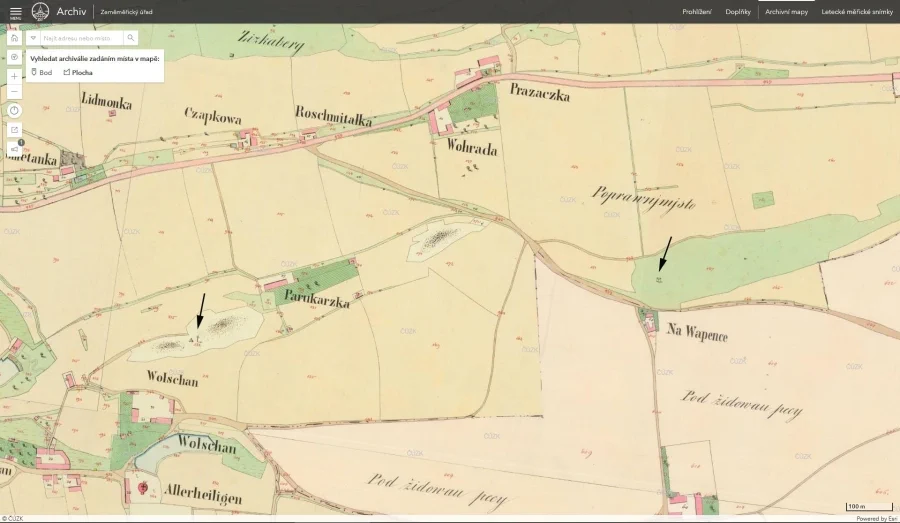Select the Plocha area search mode

click(79, 72)
